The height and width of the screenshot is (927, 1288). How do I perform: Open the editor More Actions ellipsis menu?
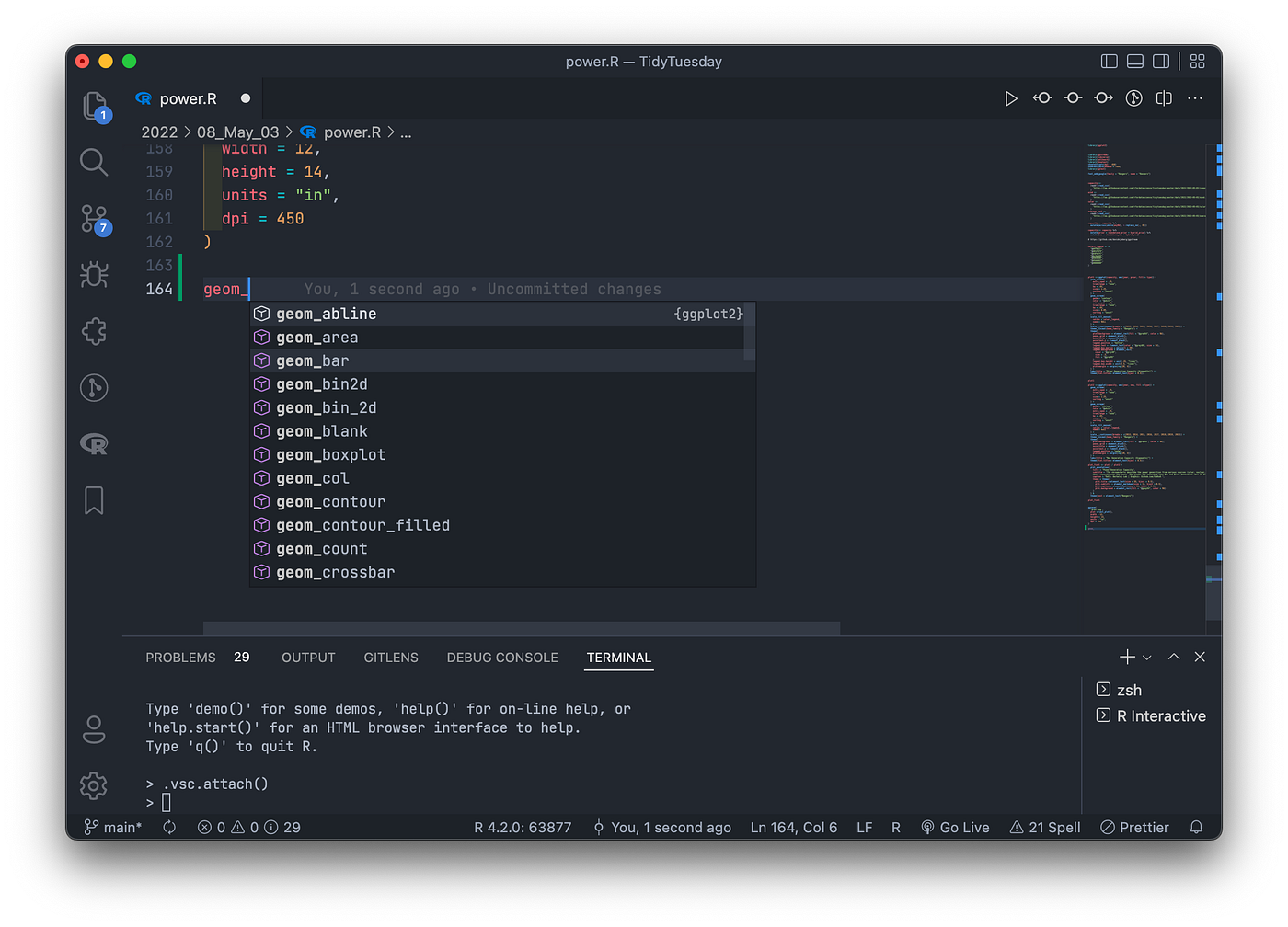click(x=1195, y=98)
